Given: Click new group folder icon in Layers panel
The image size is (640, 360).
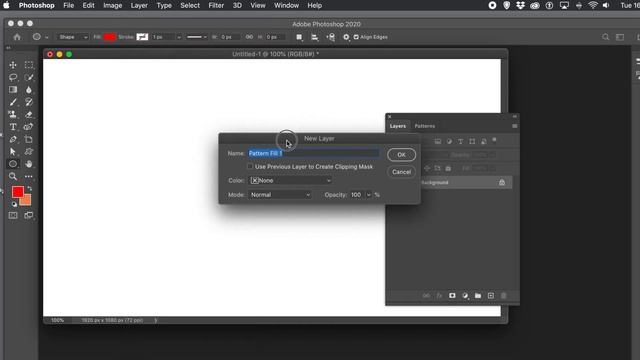Looking at the screenshot, I should 478,296.
